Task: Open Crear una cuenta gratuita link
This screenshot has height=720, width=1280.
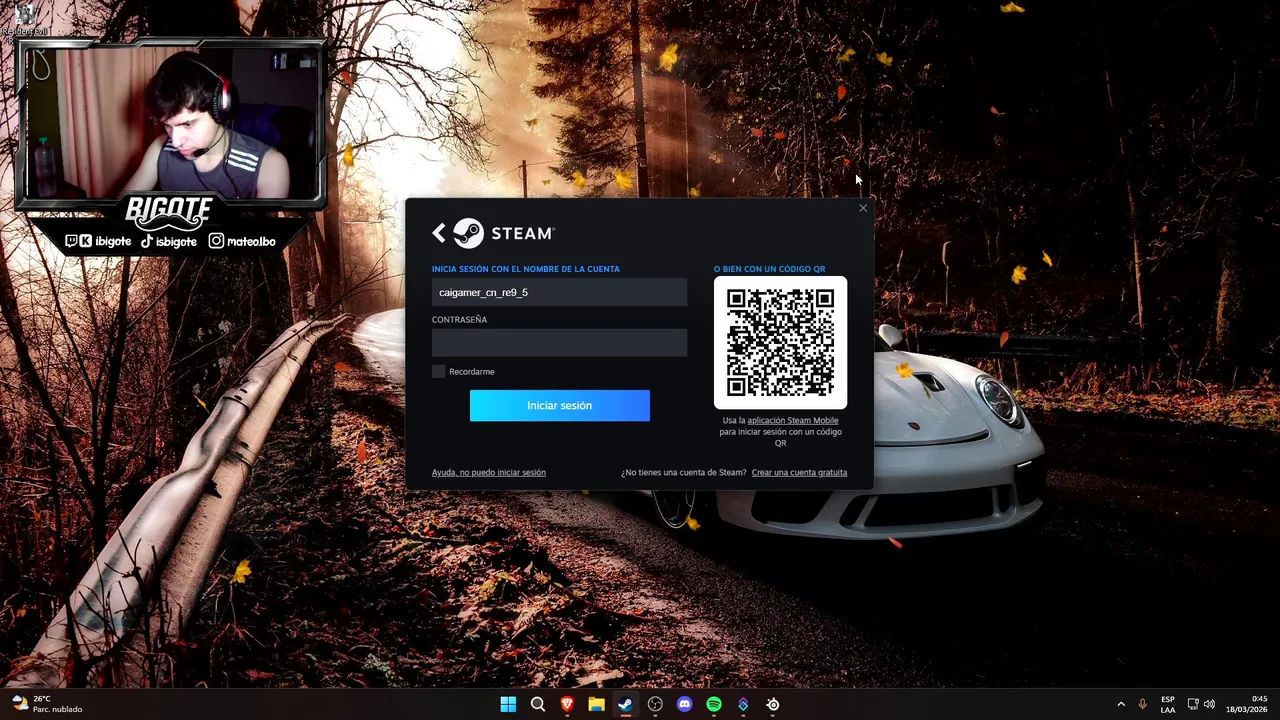Action: (799, 472)
